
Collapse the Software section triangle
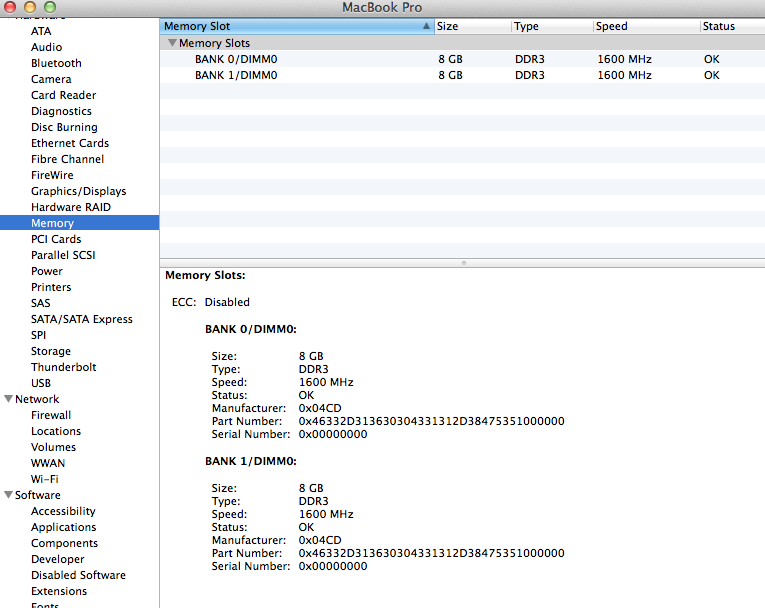click(8, 495)
